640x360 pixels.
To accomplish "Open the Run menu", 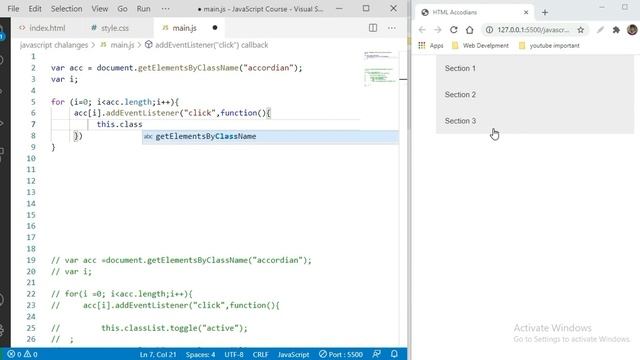I will pos(143,9).
